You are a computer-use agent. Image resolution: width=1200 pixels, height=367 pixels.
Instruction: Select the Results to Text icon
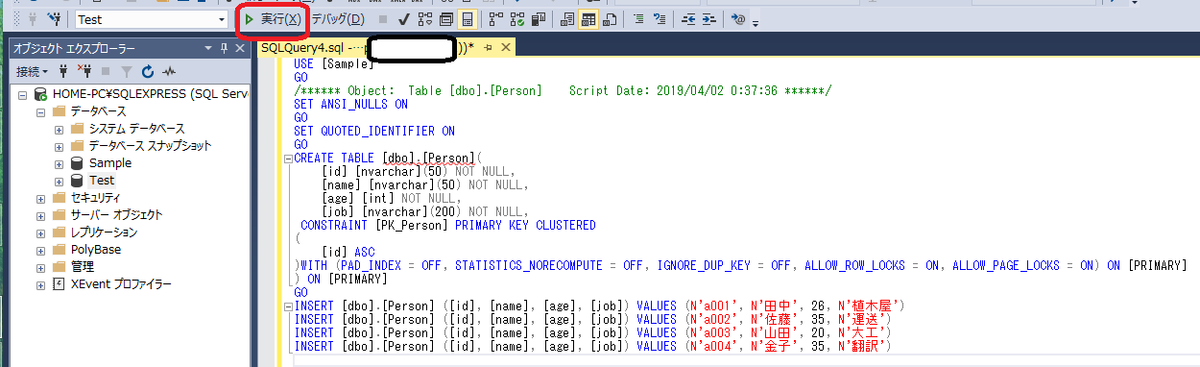pos(567,19)
